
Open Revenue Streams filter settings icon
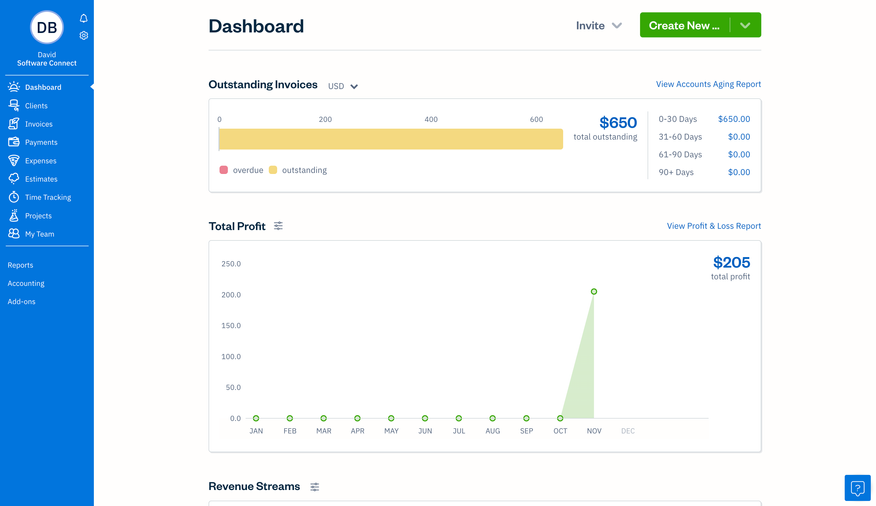tap(314, 487)
